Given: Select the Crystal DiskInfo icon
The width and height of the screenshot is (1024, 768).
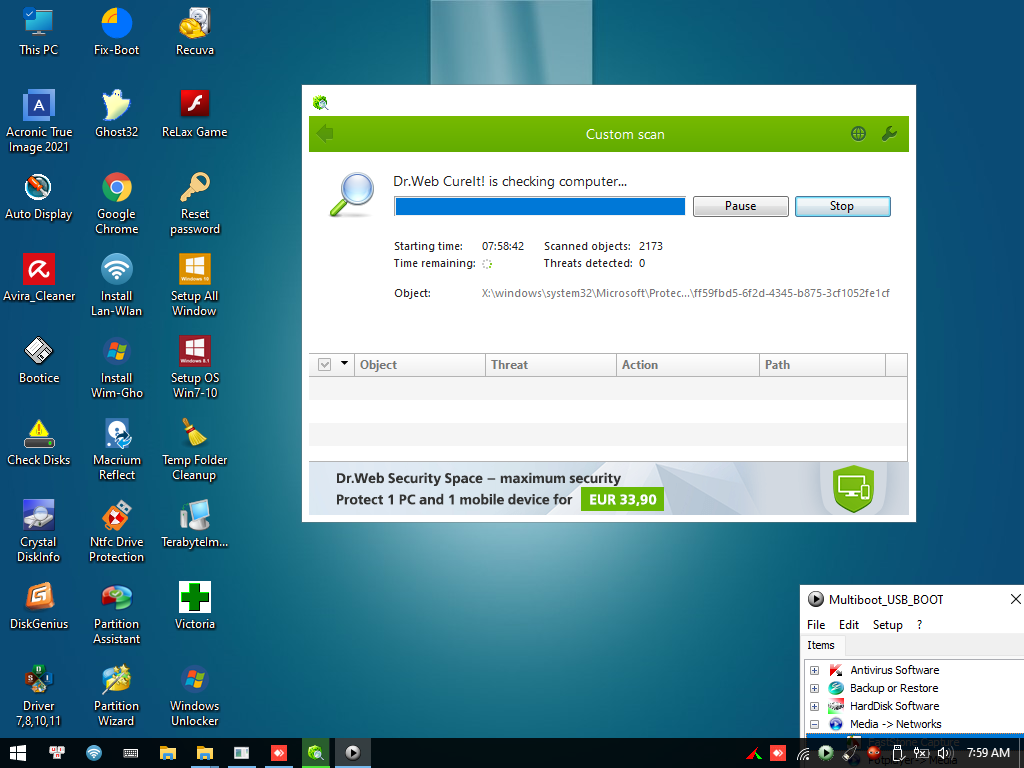Looking at the screenshot, I should click(39, 531).
